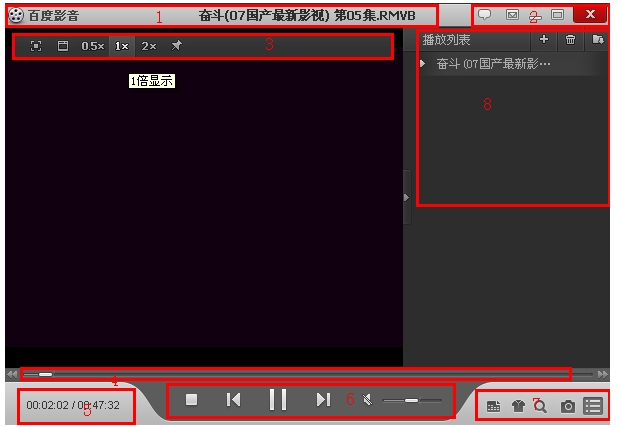Click the volume slider track
Viewport: 621px width, 427px height.
[412, 400]
